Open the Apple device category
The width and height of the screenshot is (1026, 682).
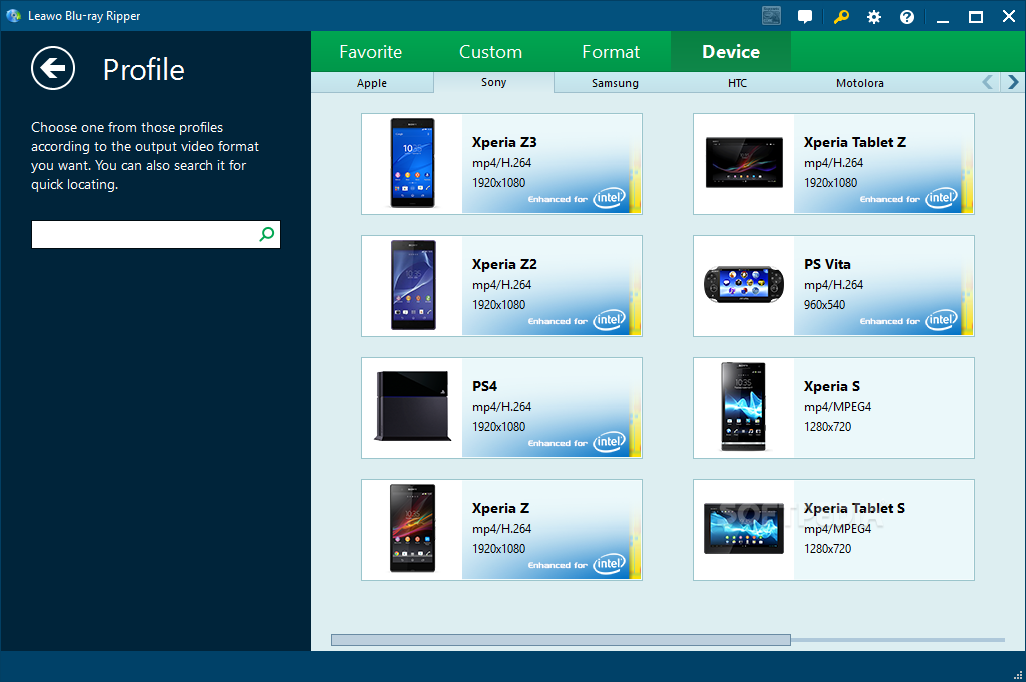pos(372,83)
